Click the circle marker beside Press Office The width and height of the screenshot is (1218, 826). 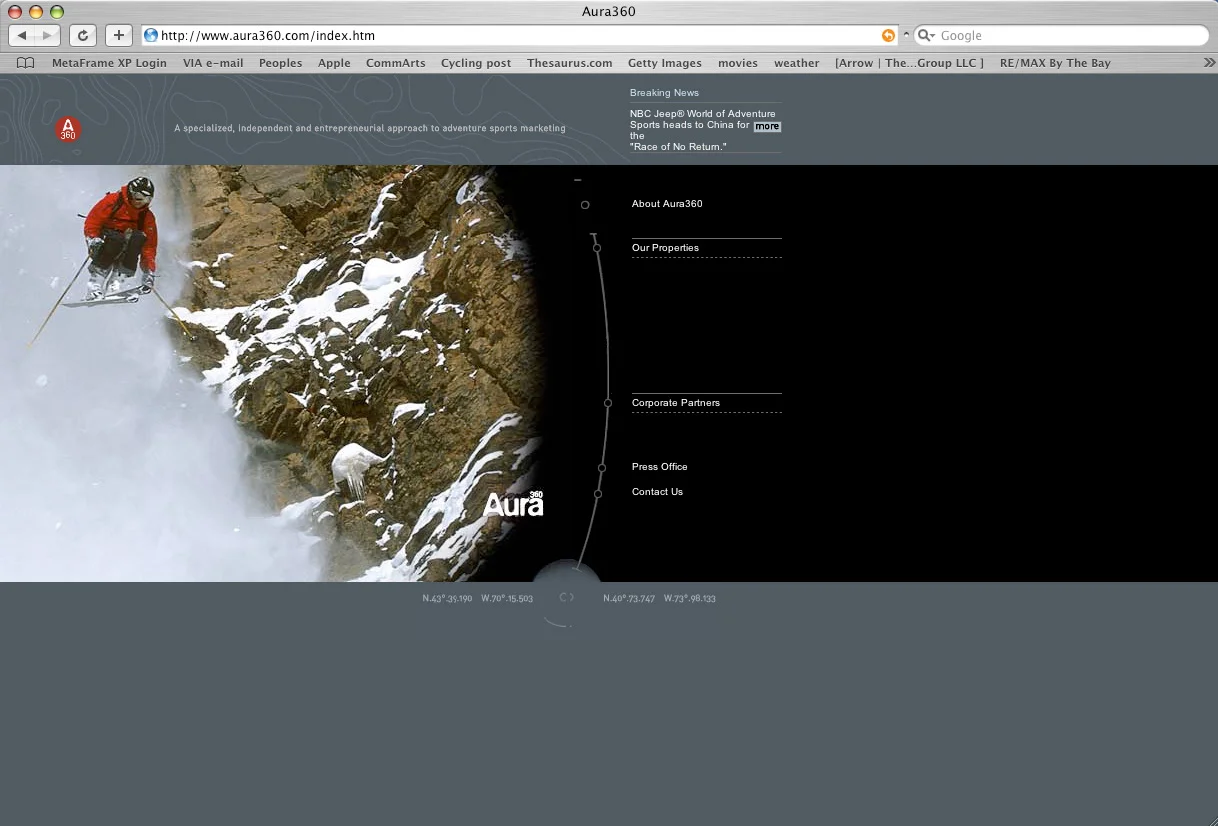click(602, 468)
